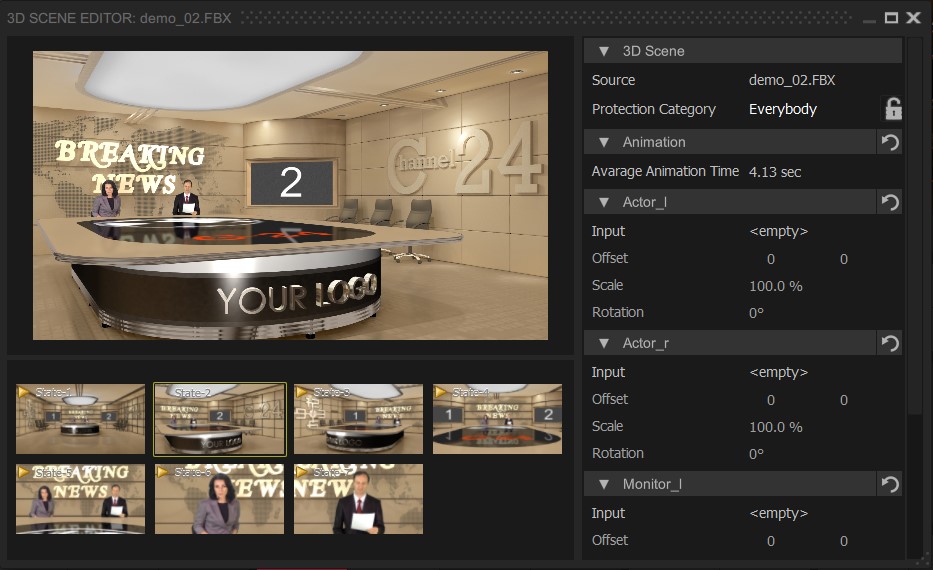Reset the Monitor_l section values
Screen dimensions: 933x570
click(x=890, y=484)
